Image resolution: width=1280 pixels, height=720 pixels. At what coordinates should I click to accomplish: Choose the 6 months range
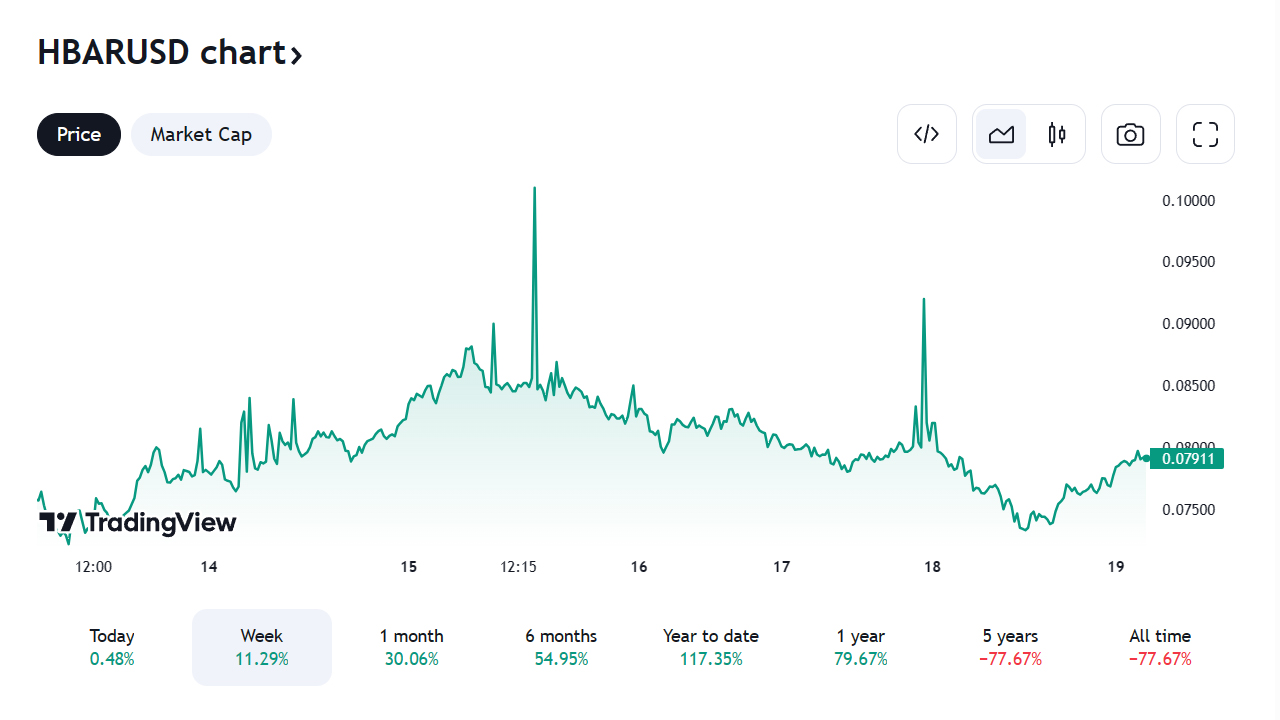pyautogui.click(x=561, y=647)
